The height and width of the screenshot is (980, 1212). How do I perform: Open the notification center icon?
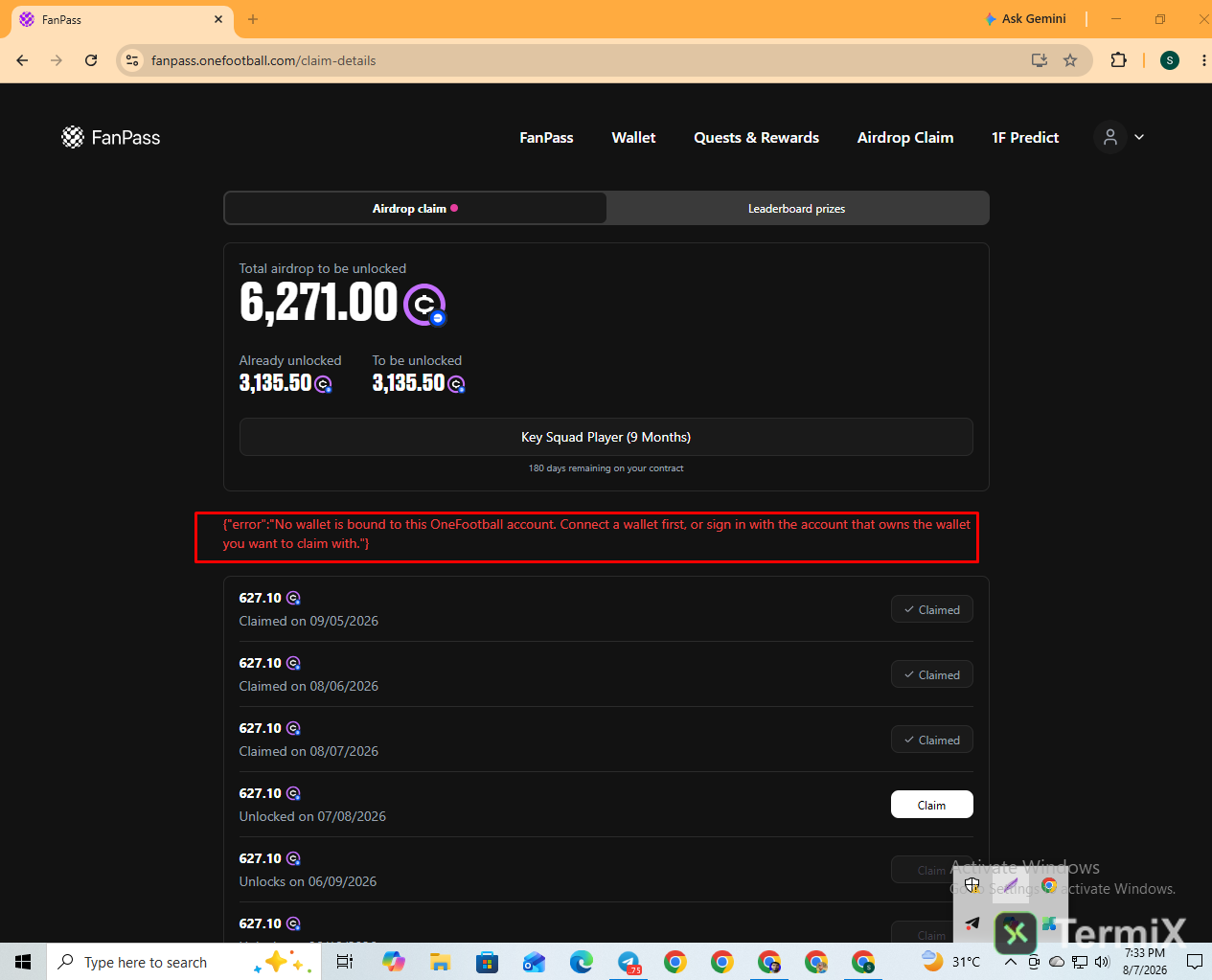(1195, 962)
